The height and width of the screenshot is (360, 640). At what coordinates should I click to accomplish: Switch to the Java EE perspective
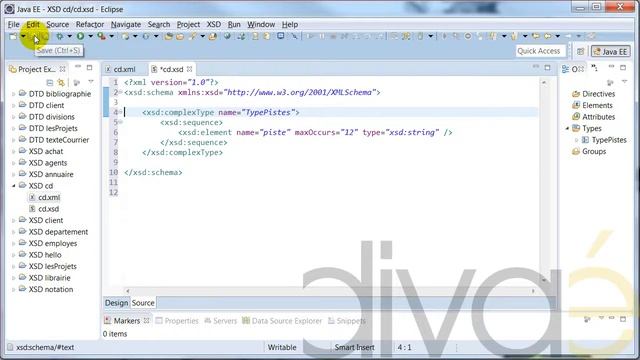(x=611, y=51)
